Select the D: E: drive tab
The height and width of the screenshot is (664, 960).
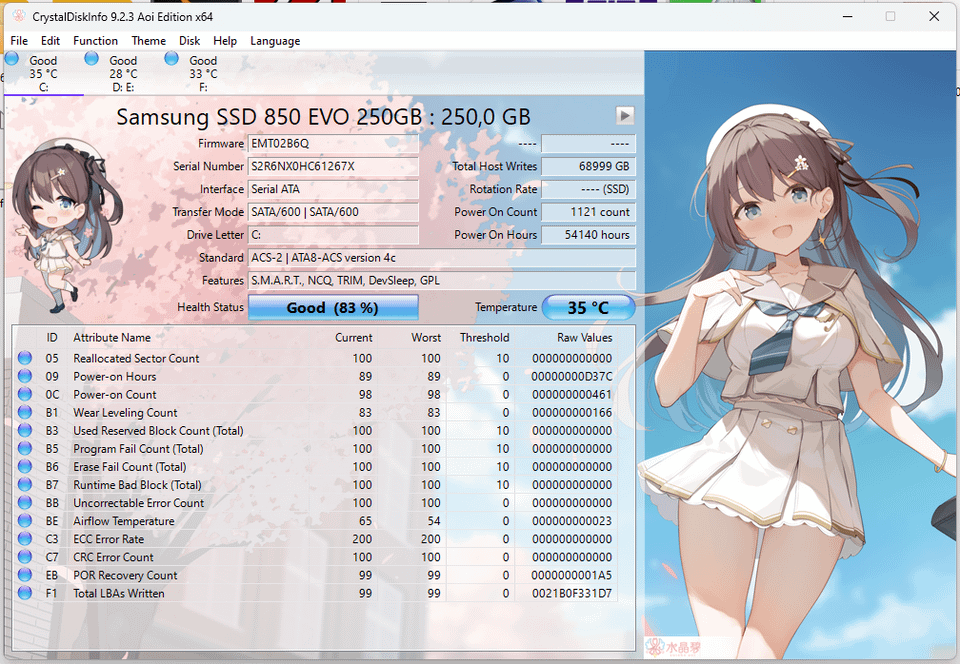click(123, 73)
